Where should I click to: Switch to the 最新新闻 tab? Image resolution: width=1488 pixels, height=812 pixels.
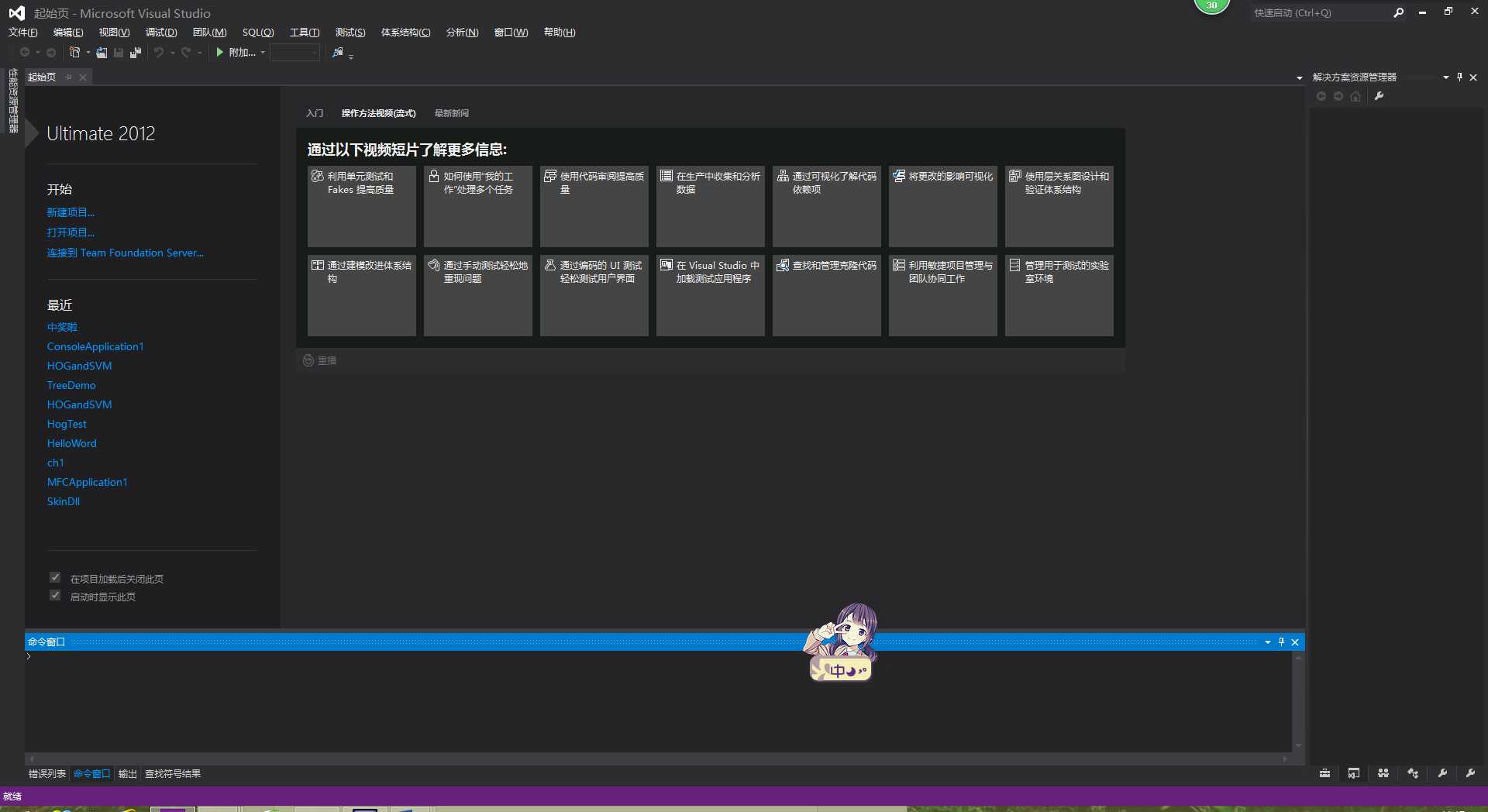coord(452,113)
